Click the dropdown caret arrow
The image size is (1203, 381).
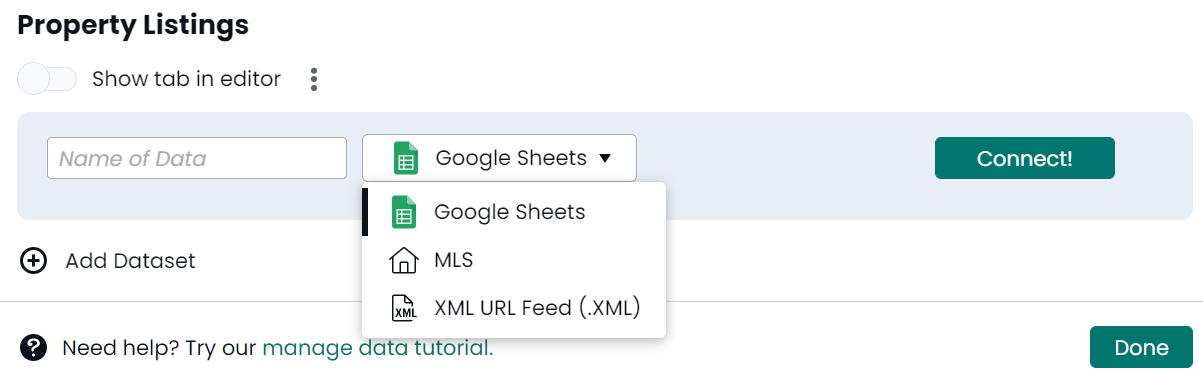pyautogui.click(x=605, y=158)
